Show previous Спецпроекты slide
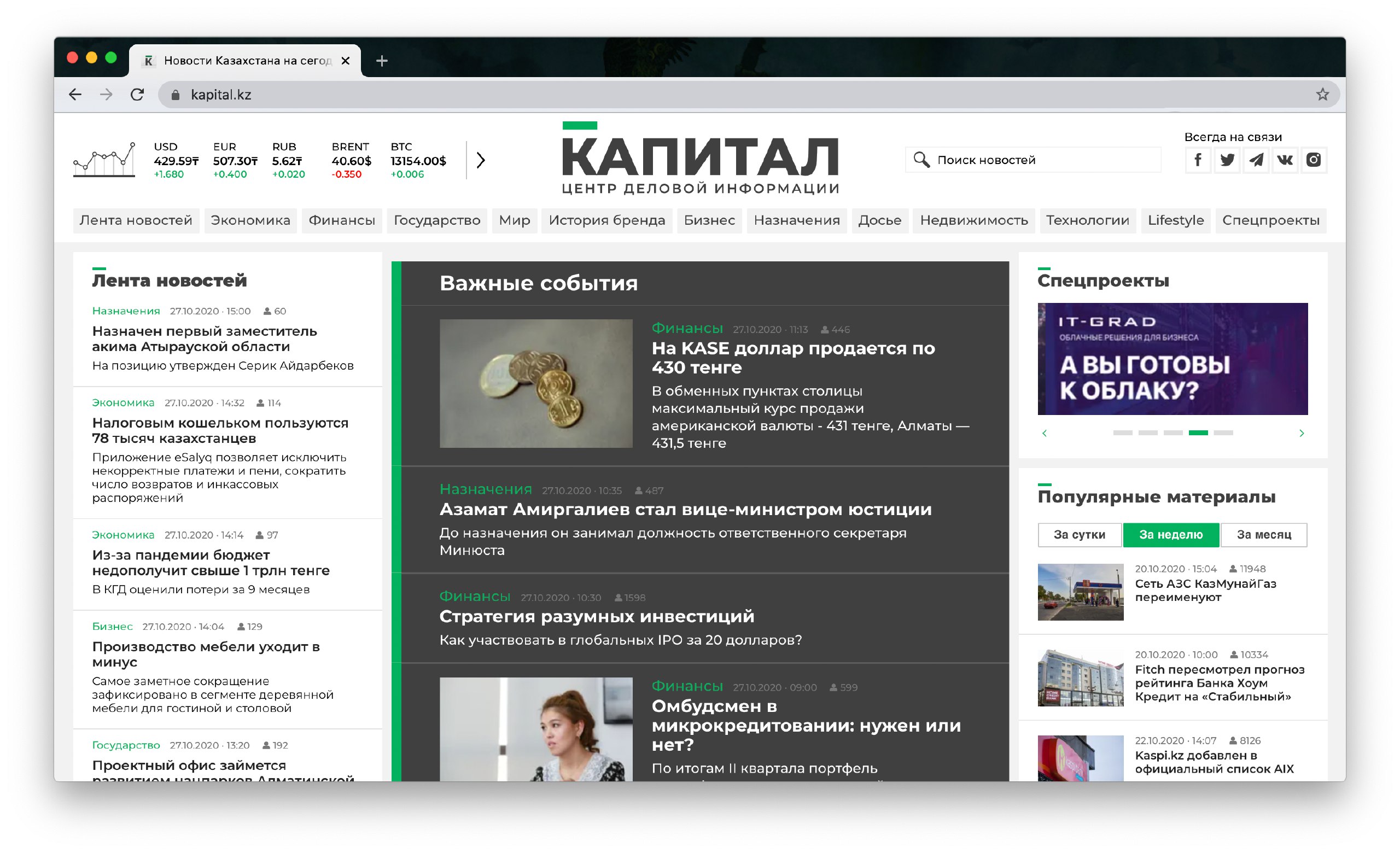Screen dimensions: 1400x853 (1045, 433)
